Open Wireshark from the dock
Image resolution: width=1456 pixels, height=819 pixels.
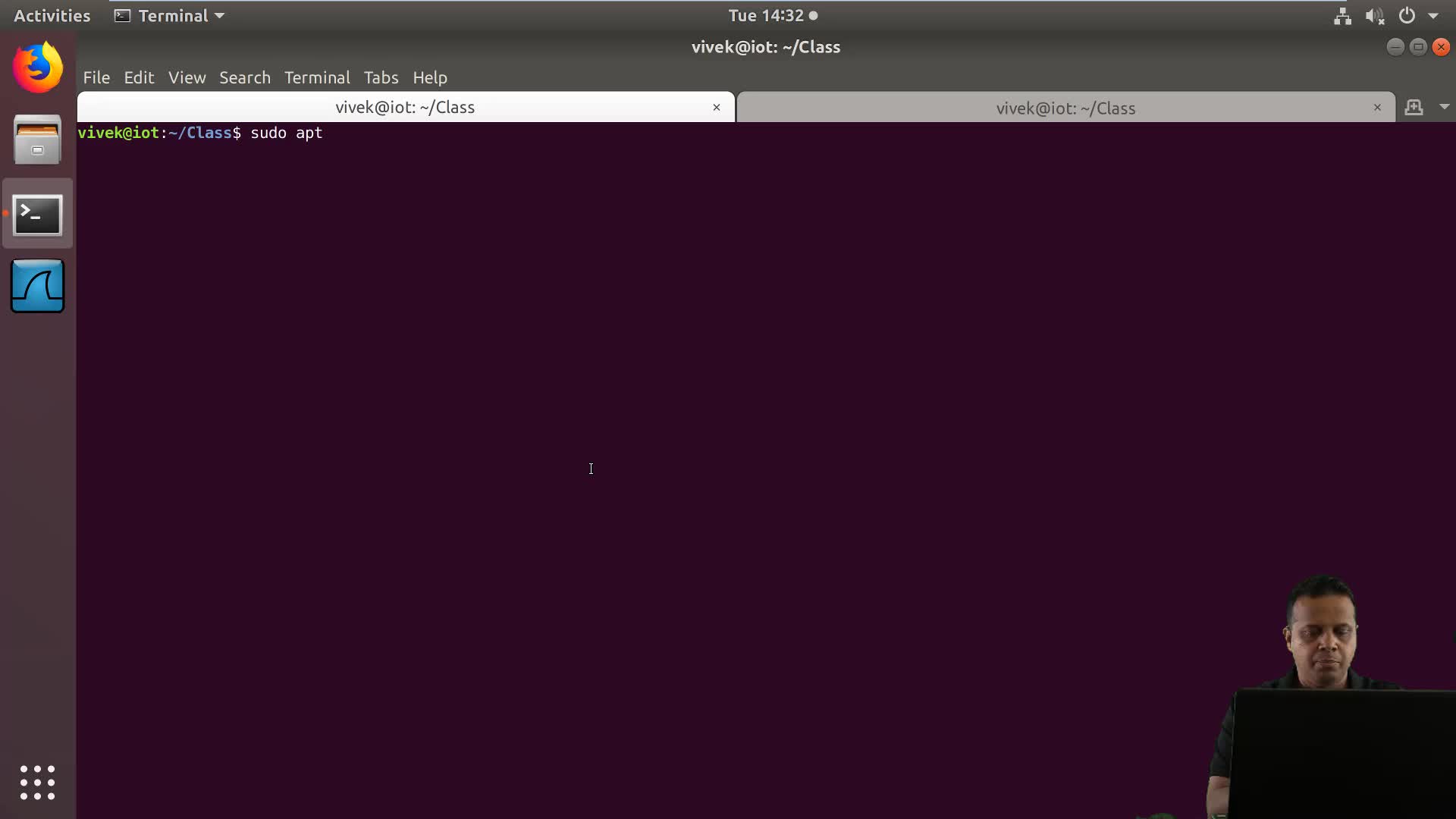click(37, 287)
